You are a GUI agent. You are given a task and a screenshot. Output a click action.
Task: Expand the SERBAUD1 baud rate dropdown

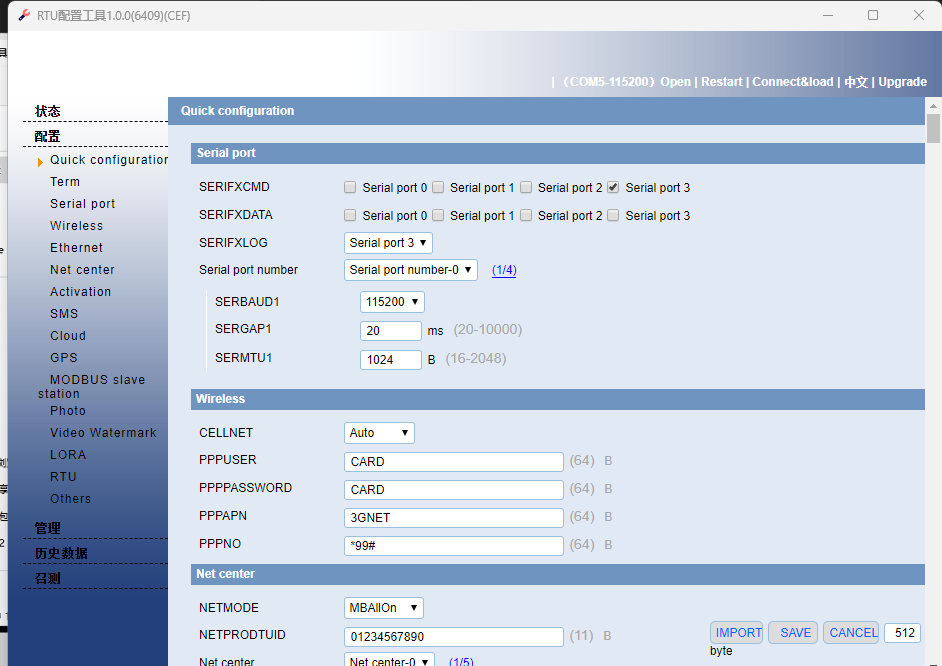click(x=392, y=302)
